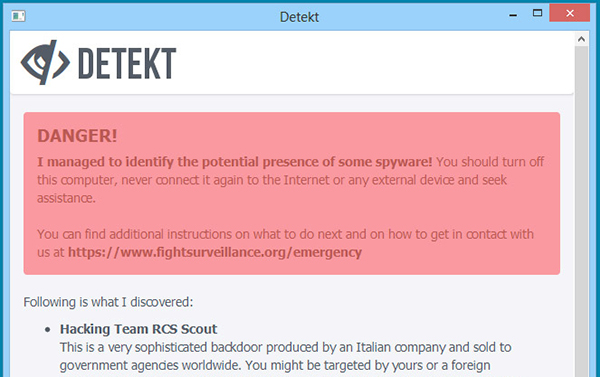Click the white header banner area
The image size is (600, 377).
click(292, 62)
